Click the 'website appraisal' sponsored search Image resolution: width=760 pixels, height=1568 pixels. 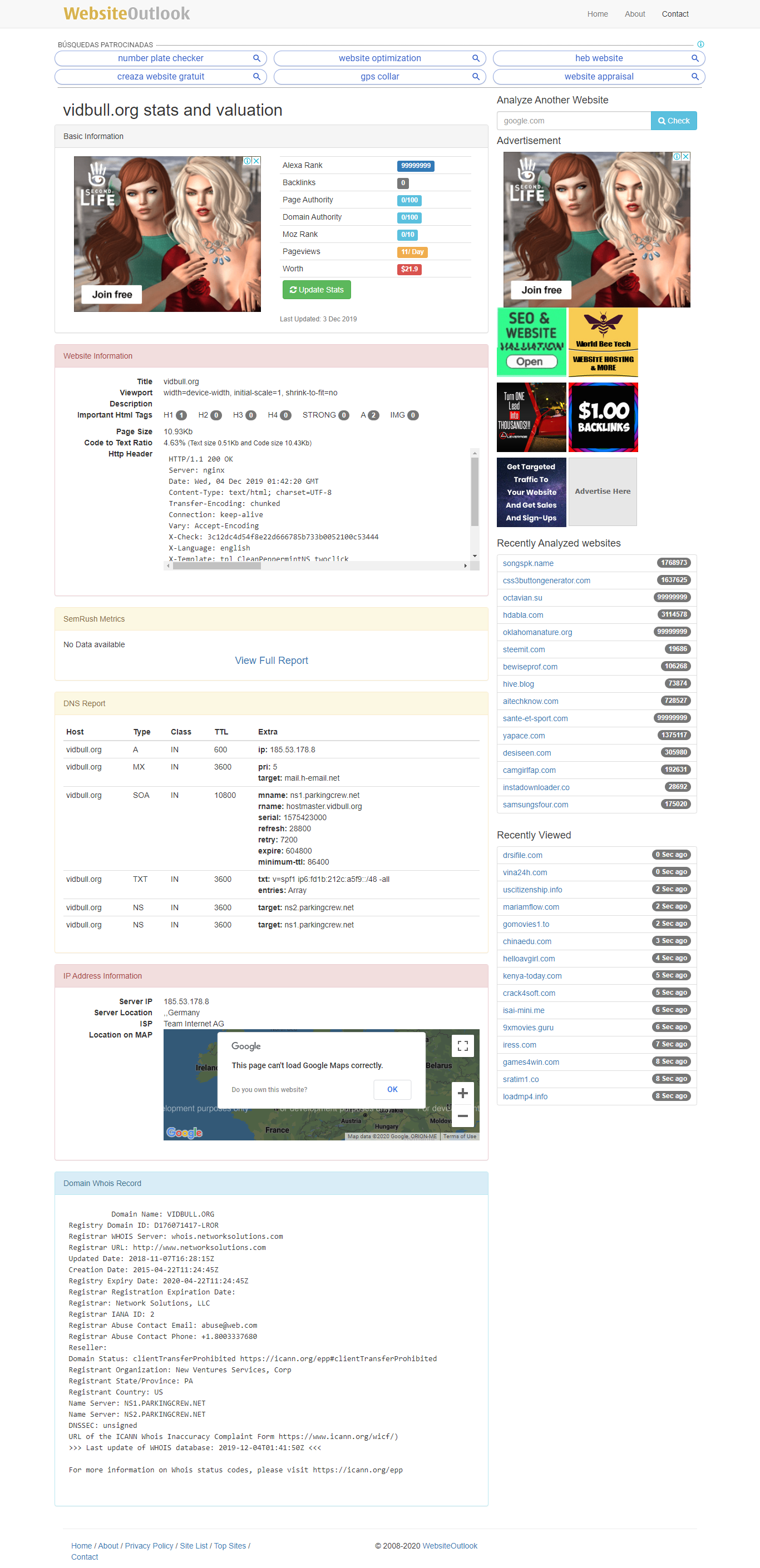(x=599, y=77)
